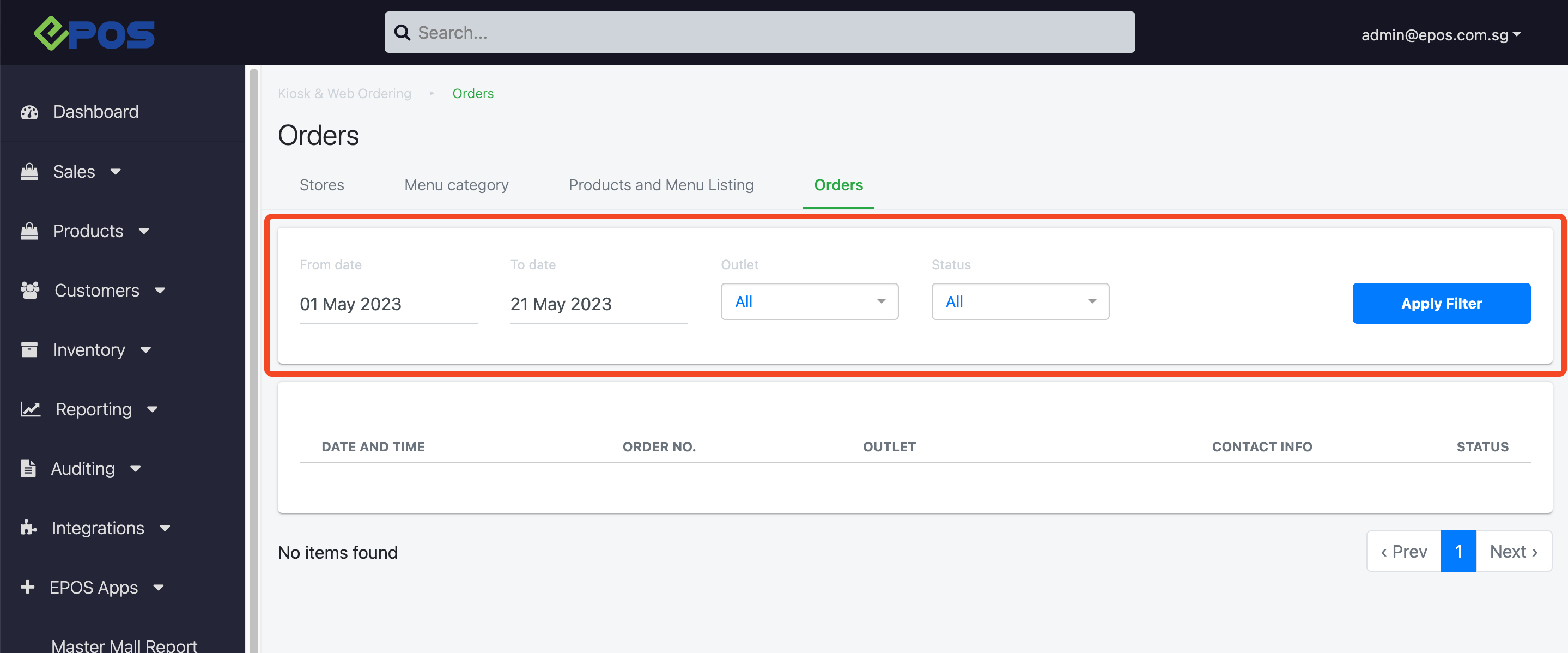Expand the EPOS Apps menu arrow
1568x653 pixels.
point(158,589)
